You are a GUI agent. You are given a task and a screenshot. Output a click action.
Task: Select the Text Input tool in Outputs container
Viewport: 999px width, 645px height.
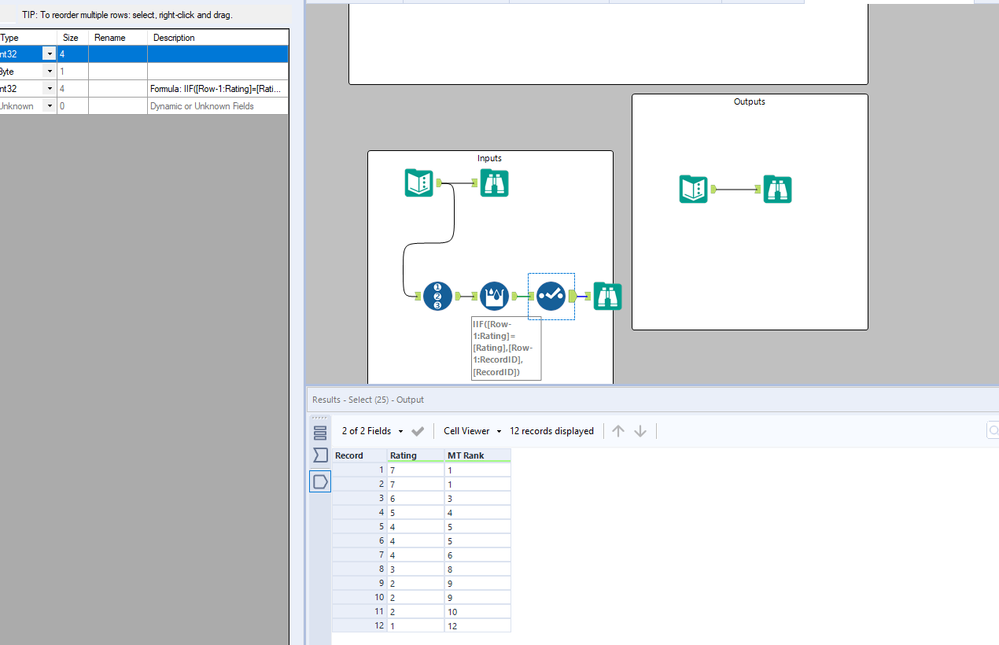tap(693, 189)
